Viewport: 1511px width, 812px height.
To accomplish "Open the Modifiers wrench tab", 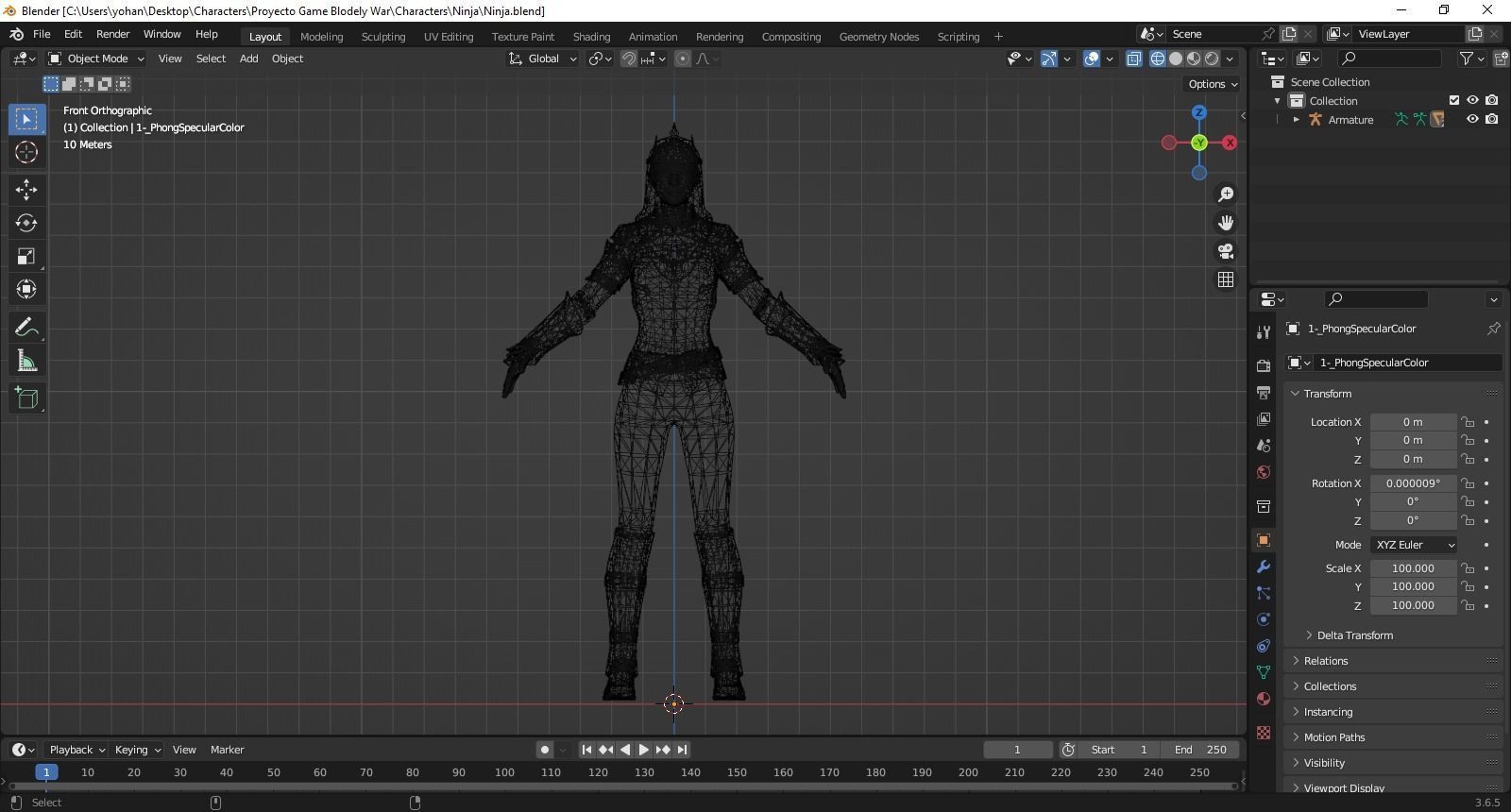I will tap(1264, 567).
